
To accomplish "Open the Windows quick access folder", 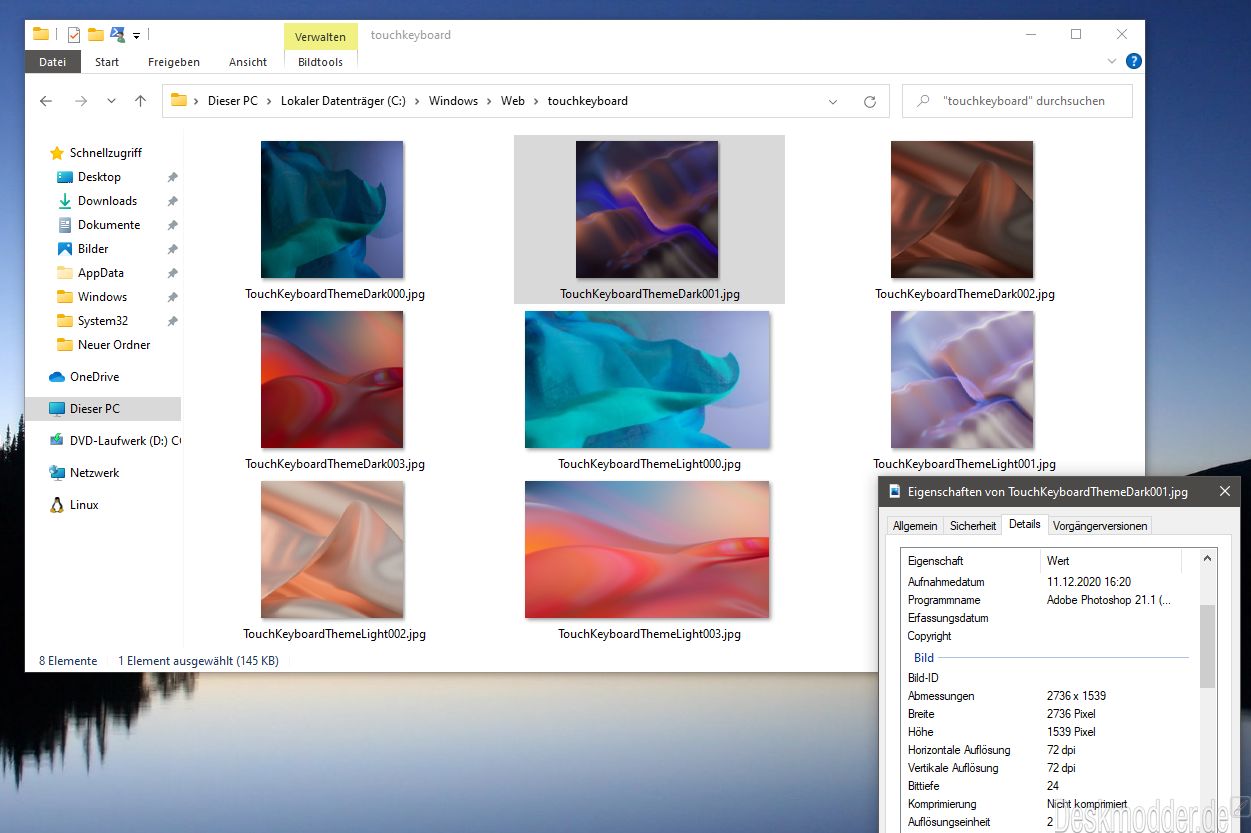I will click(x=102, y=297).
